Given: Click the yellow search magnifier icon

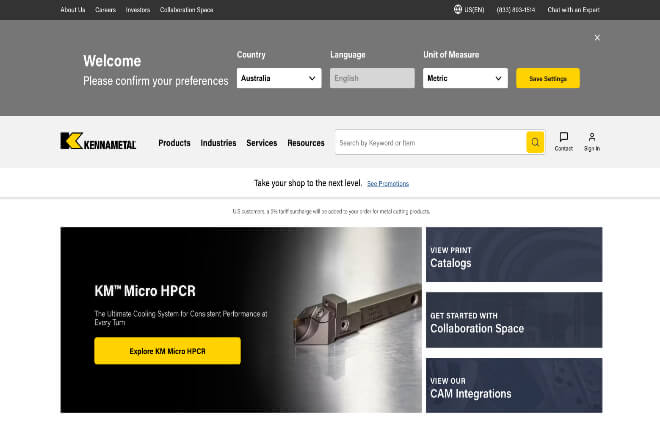Looking at the screenshot, I should pos(535,142).
